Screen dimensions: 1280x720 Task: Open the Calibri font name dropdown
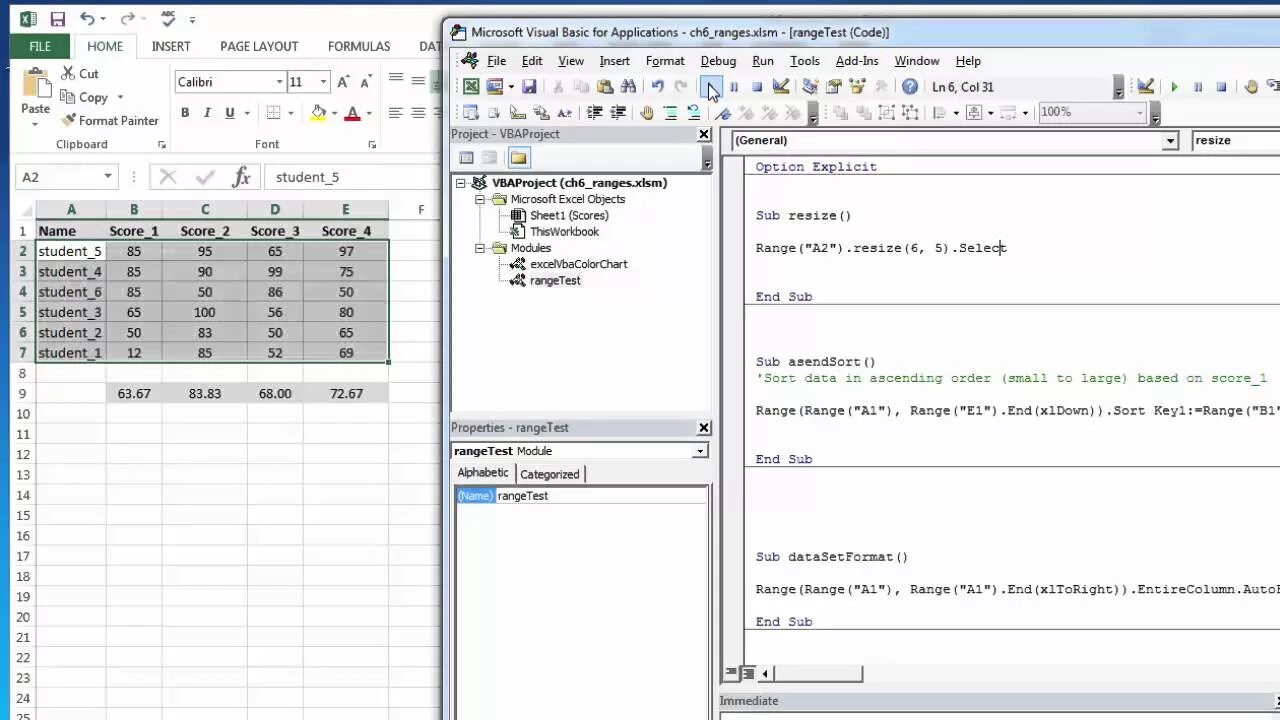point(280,82)
